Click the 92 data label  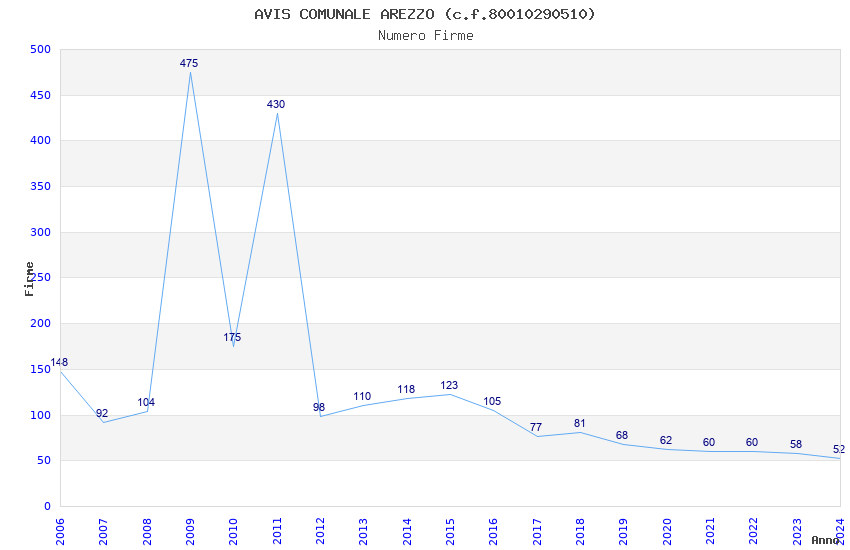point(102,413)
